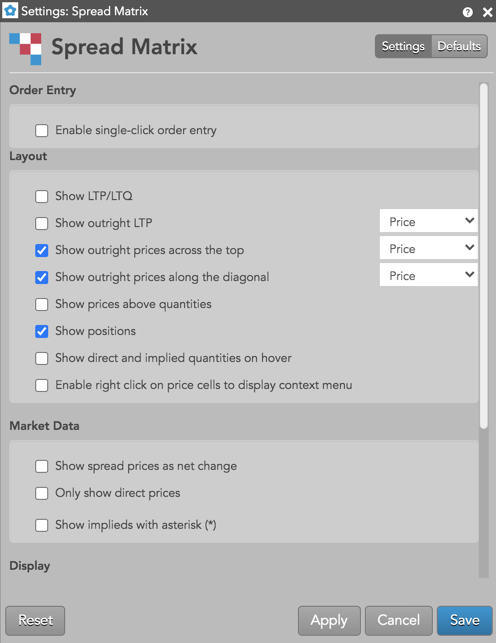
Task: Click the Spread Matrix logo icon
Action: 25,49
